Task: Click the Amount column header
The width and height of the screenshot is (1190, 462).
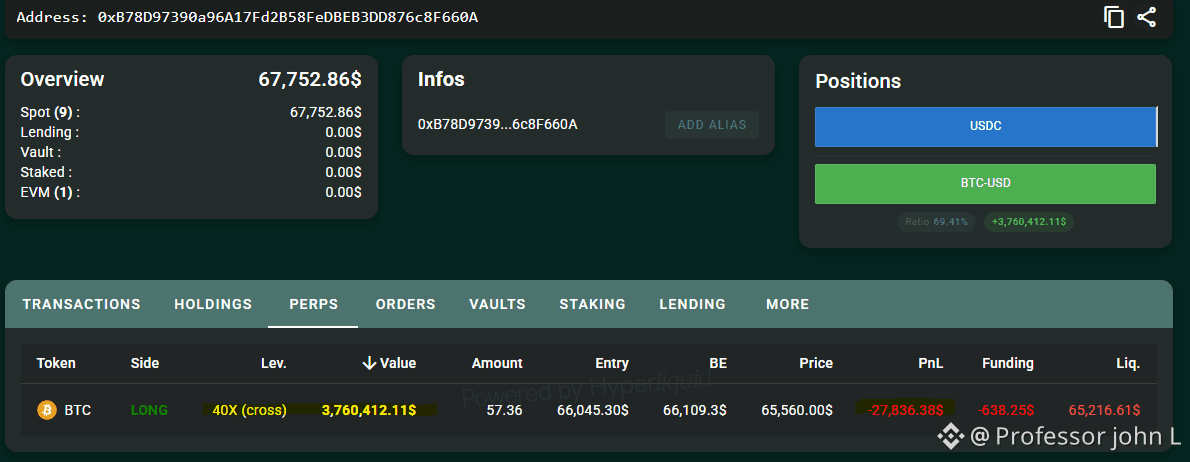Action: [x=497, y=363]
